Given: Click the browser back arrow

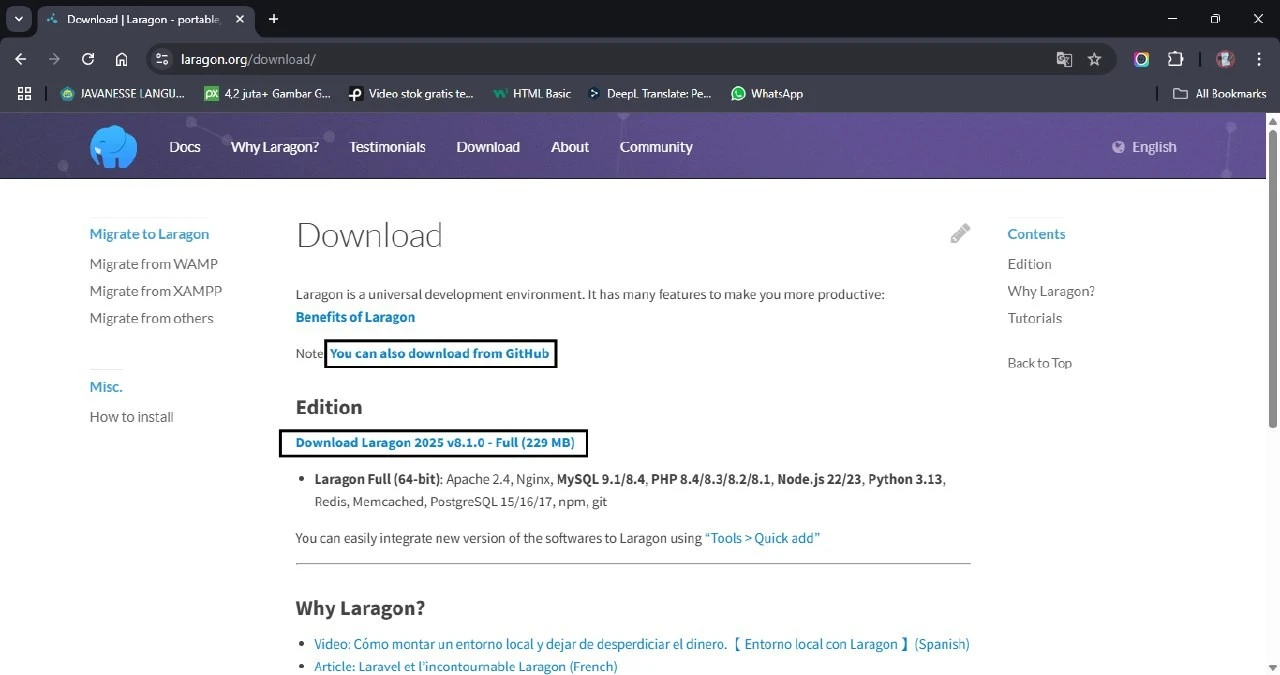Looking at the screenshot, I should pos(21,59).
